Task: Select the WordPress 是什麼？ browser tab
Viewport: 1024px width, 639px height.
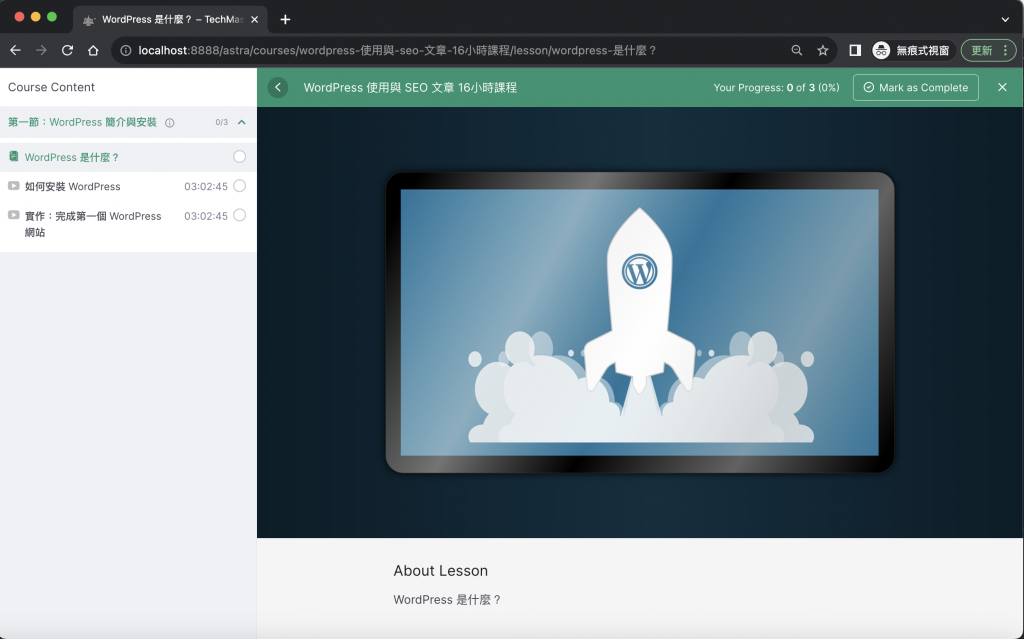Action: tap(171, 20)
